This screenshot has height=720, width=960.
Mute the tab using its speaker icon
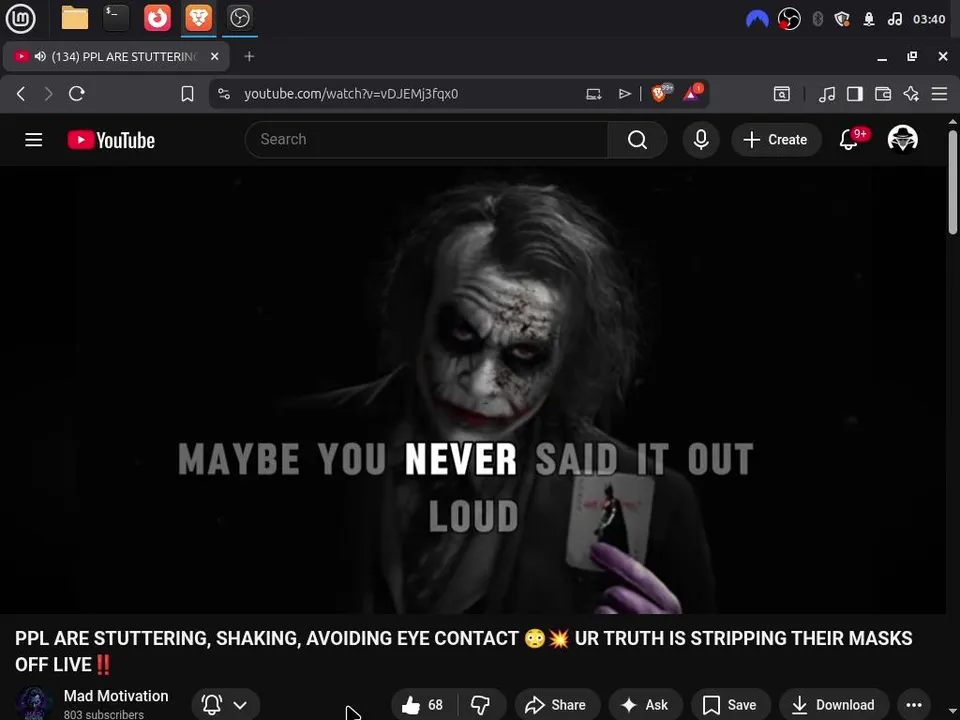coord(40,56)
